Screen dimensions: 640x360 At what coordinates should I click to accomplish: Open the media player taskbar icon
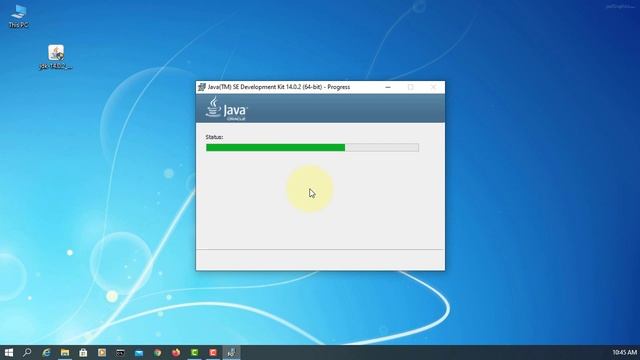tap(102, 352)
